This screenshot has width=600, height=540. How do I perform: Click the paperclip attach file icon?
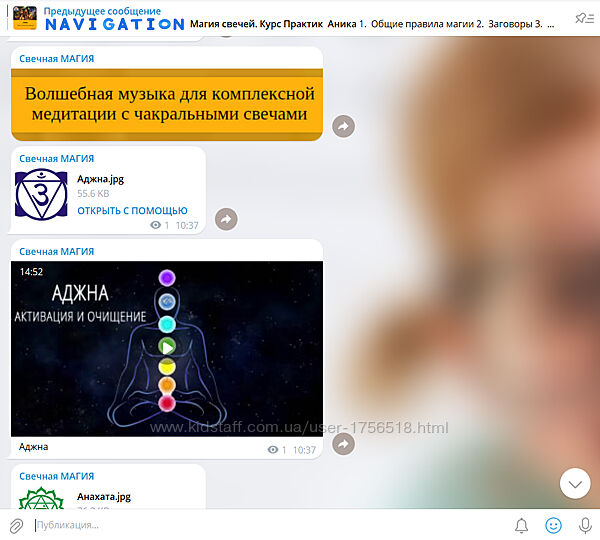pos(16,525)
